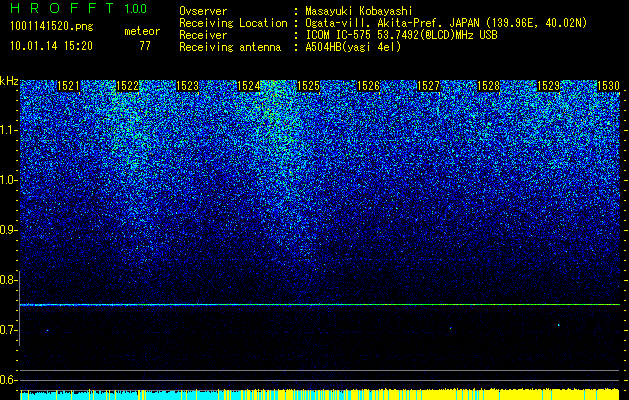
Task: Click the date 10.01.14 15:20
Action: click(51, 46)
